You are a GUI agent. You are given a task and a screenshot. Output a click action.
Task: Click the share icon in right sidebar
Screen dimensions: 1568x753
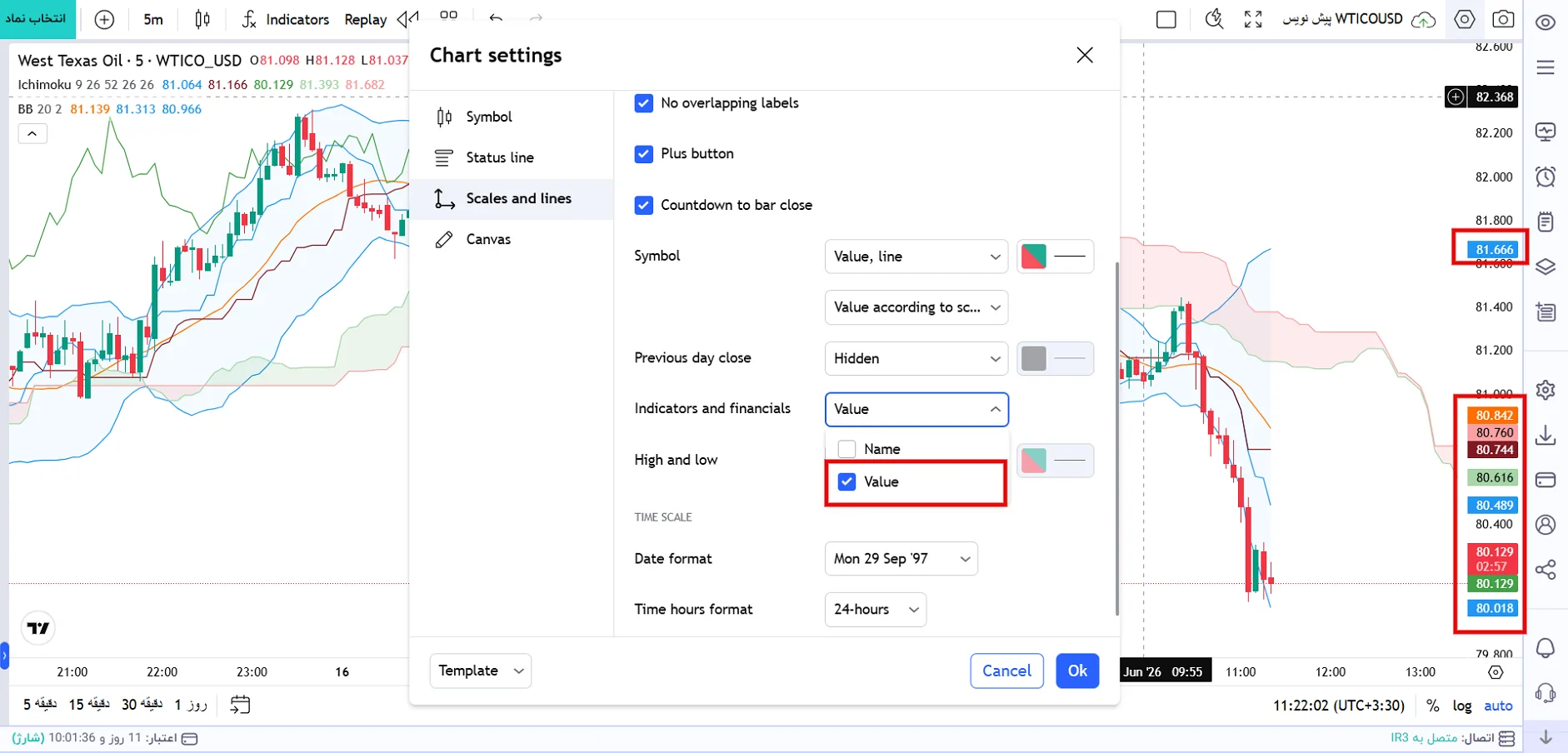(x=1546, y=570)
